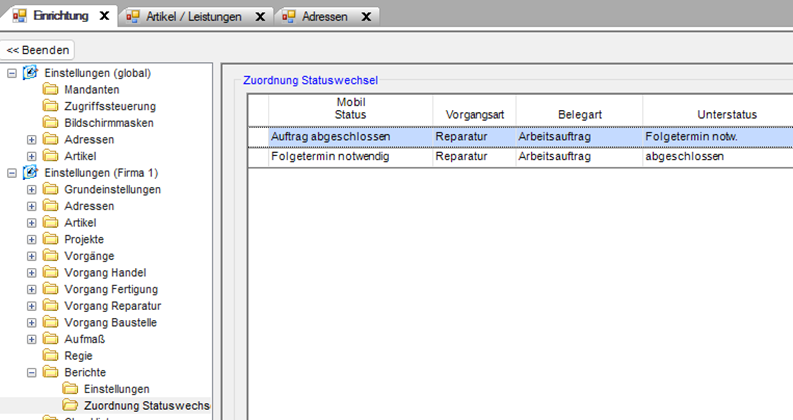Screen dimensions: 793x420
Task: Click the Einstellungen (global) settings icon
Action: [30, 73]
